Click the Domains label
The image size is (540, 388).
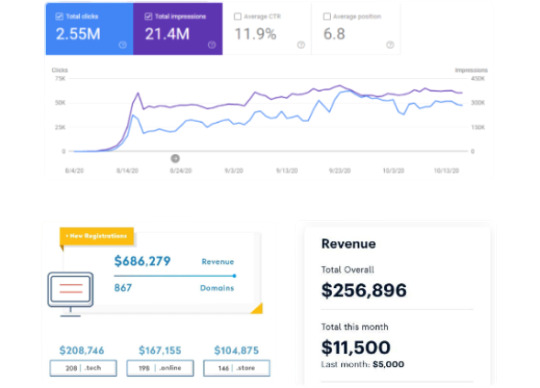[217, 288]
